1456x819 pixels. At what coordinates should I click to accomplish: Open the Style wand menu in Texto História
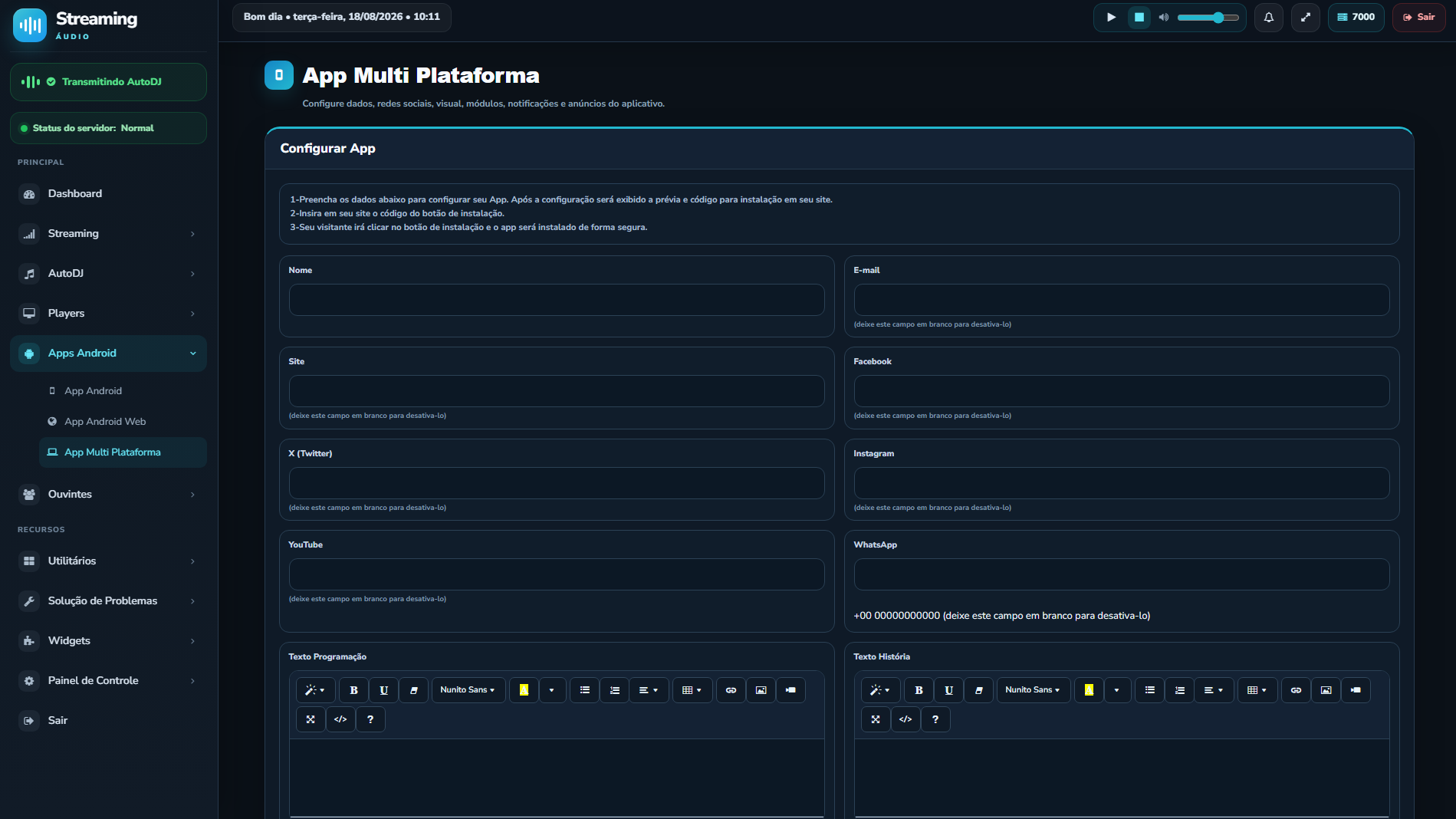(880, 690)
